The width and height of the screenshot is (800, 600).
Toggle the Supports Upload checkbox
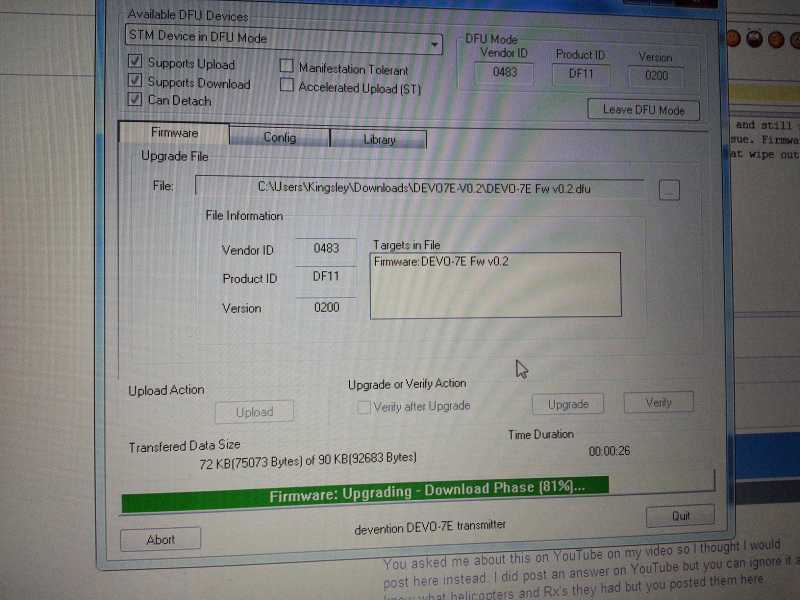click(135, 61)
